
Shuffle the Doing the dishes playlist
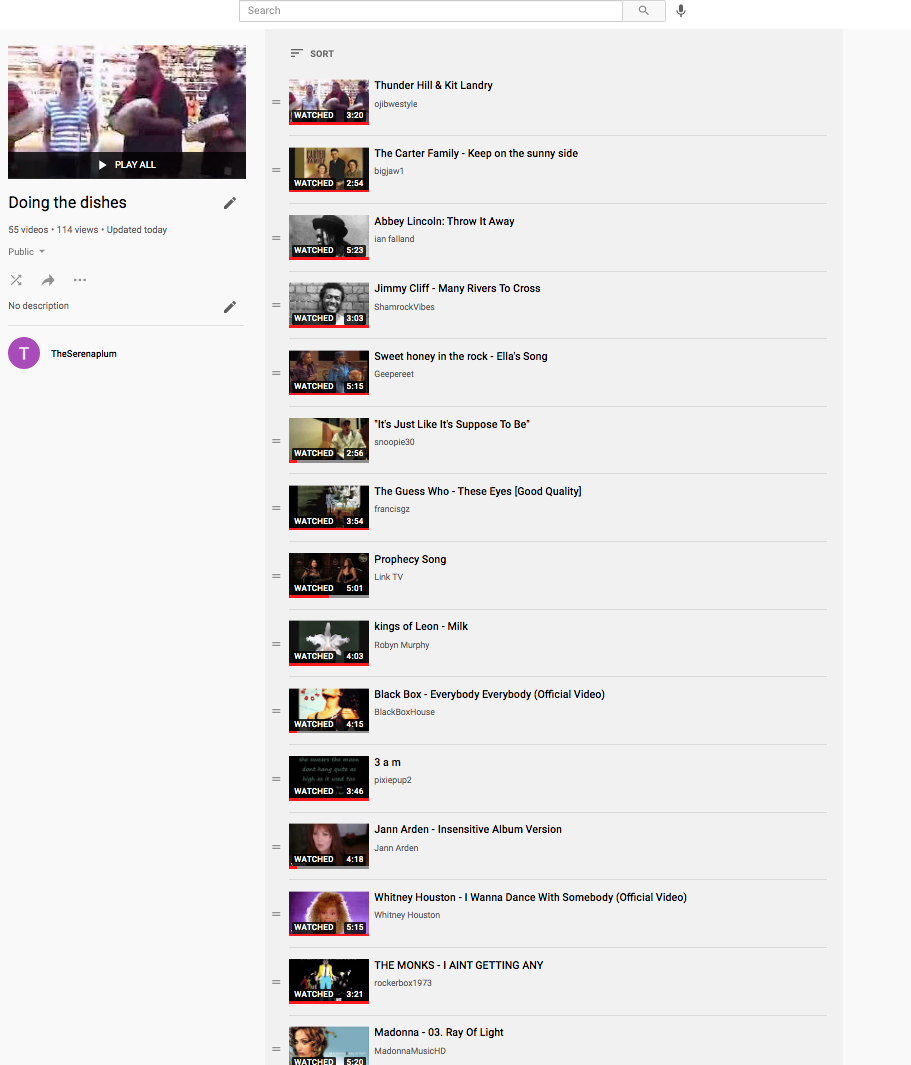coord(16,280)
